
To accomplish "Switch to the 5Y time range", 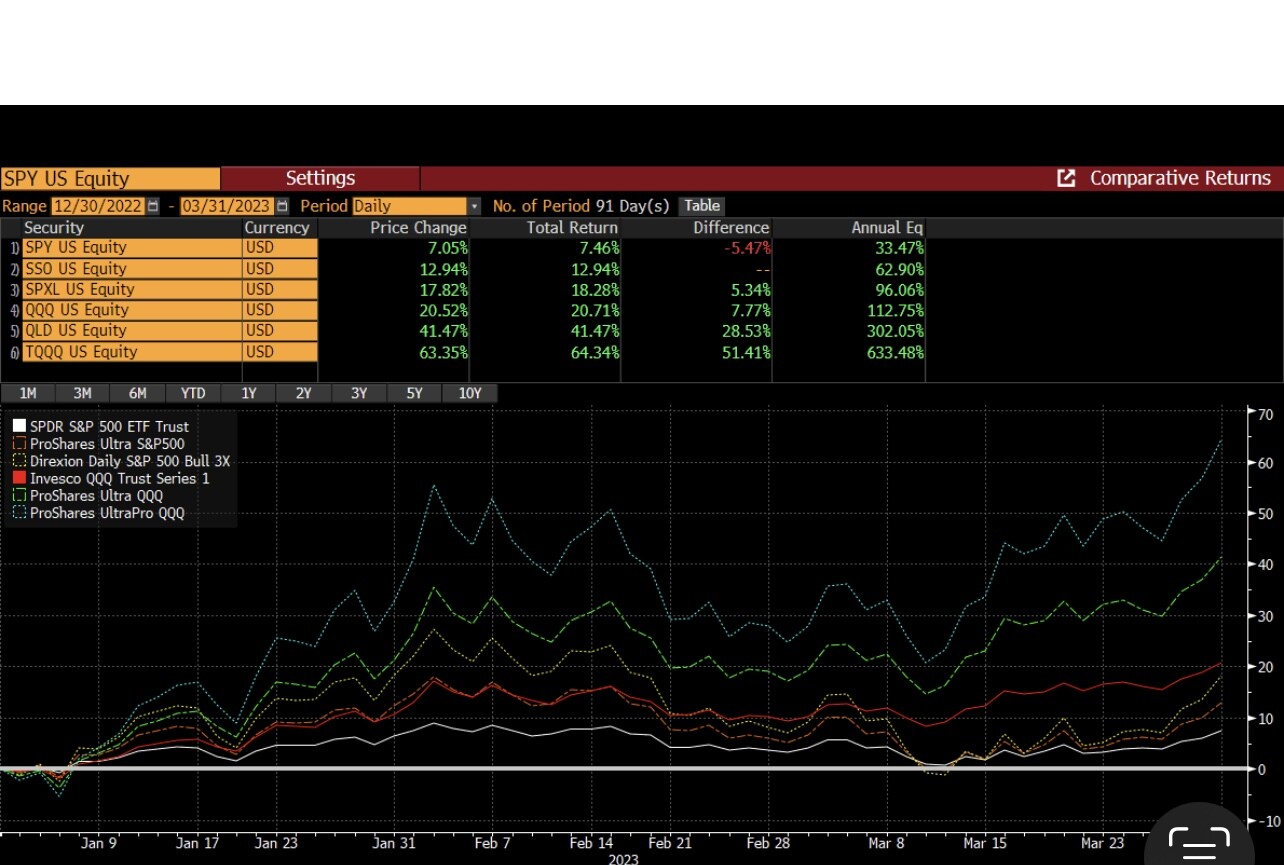I will pos(414,393).
